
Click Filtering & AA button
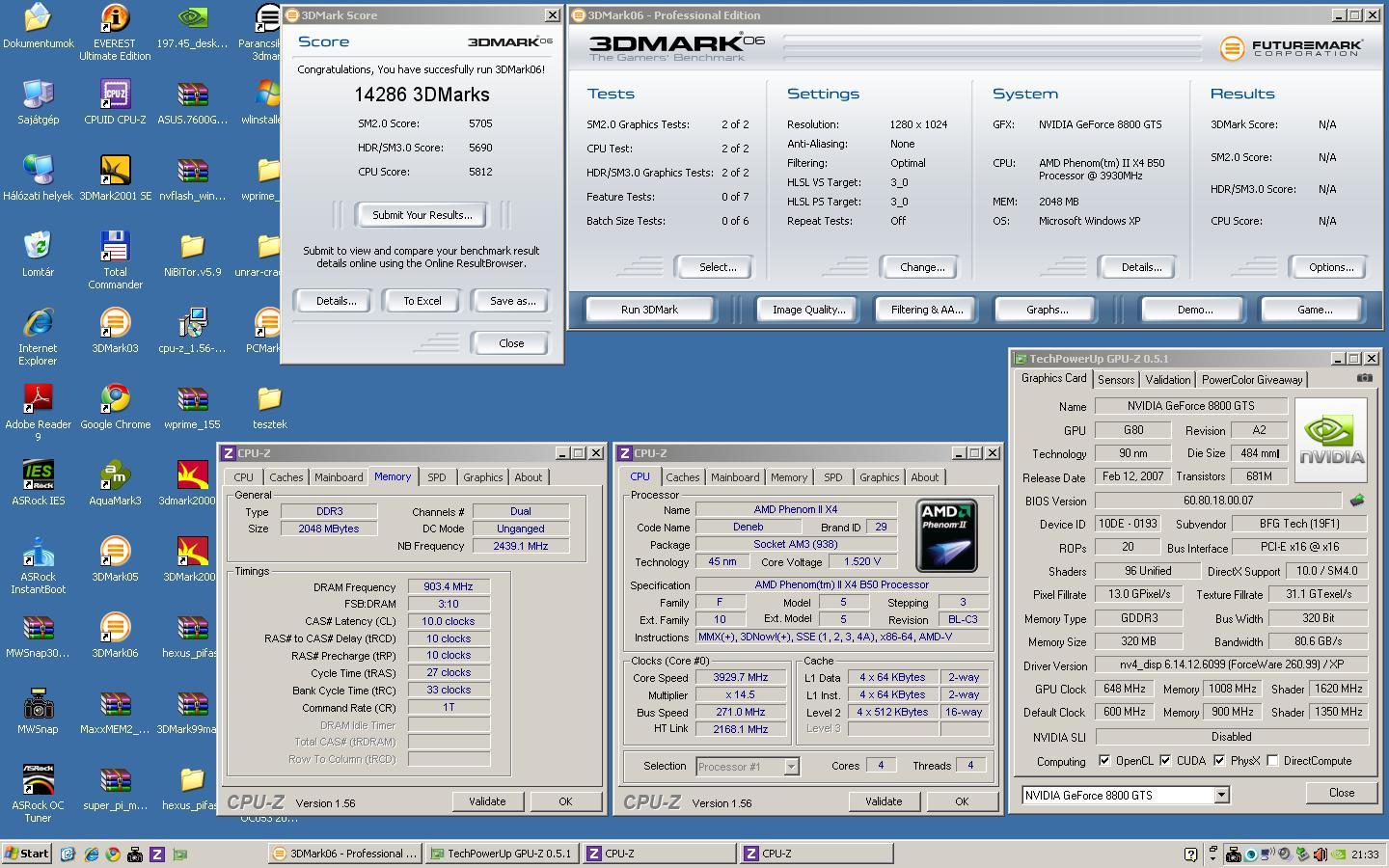926,310
